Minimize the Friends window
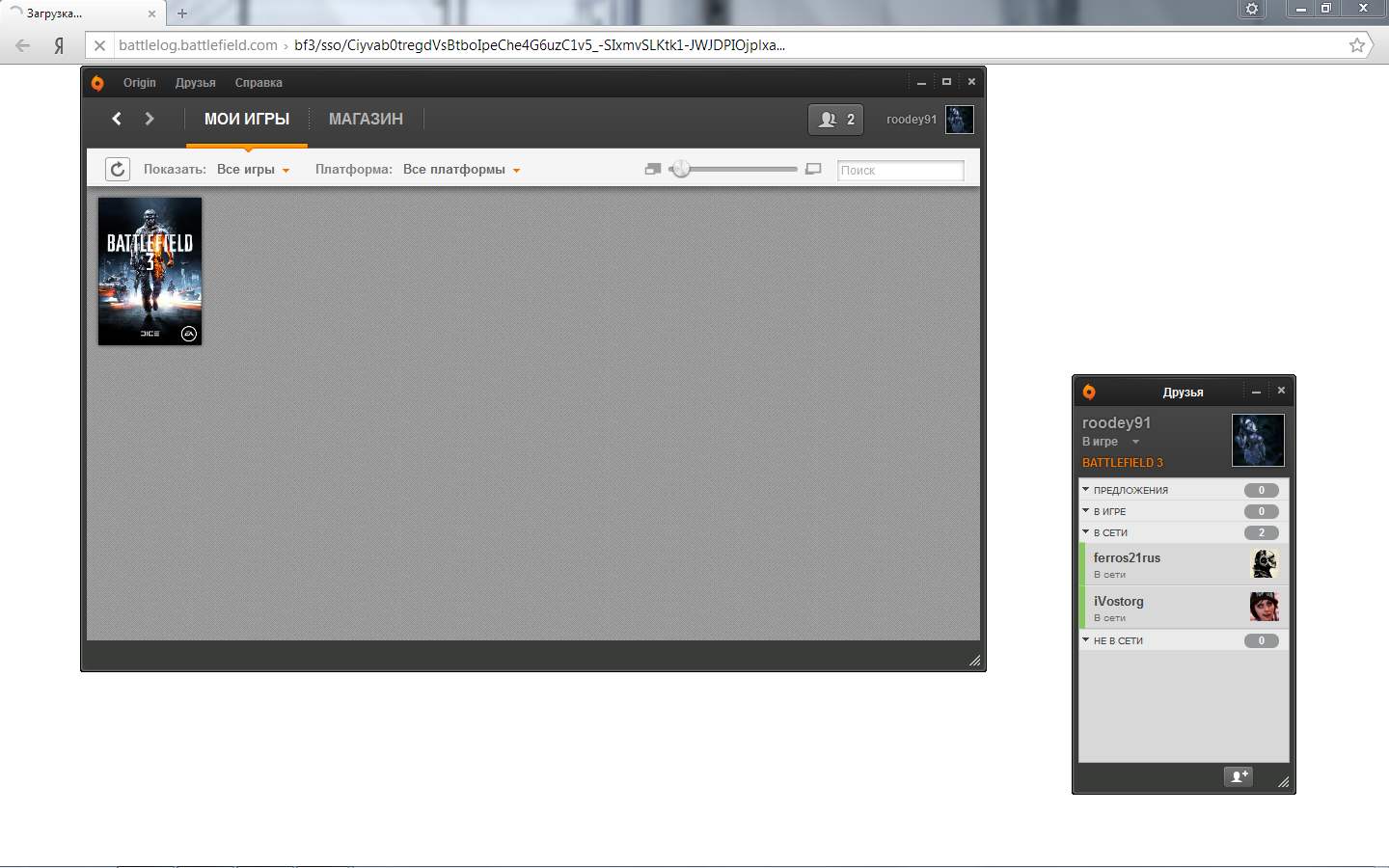This screenshot has height=868, width=1389. point(1256,392)
